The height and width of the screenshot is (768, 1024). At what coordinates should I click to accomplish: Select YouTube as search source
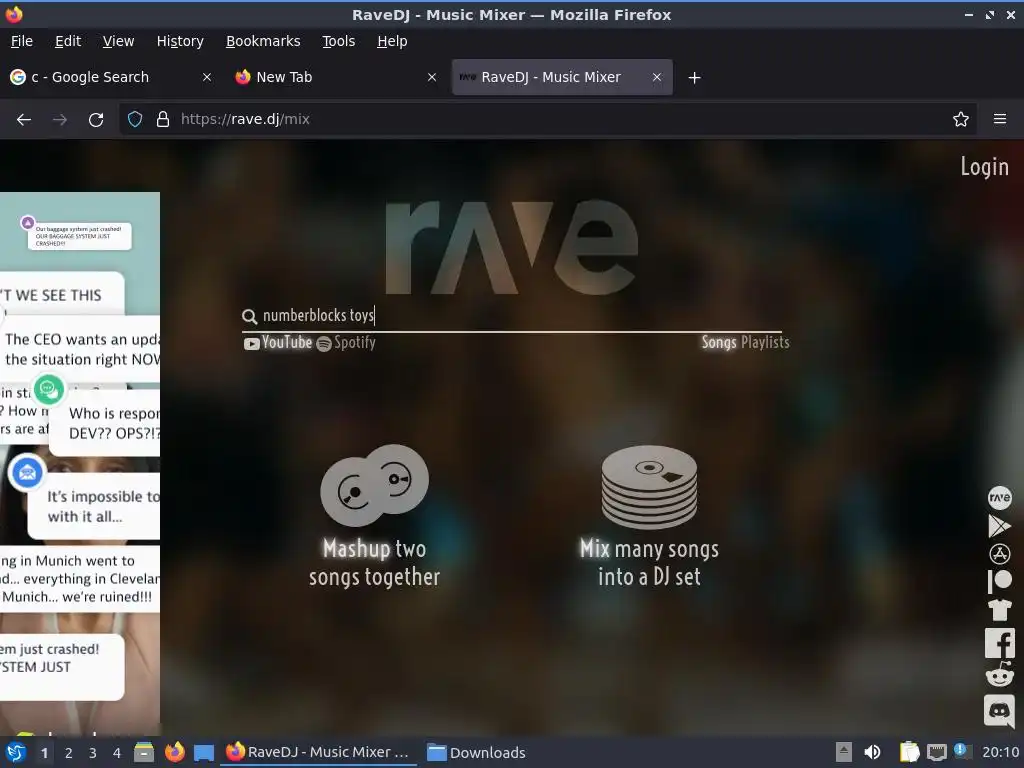pos(278,343)
